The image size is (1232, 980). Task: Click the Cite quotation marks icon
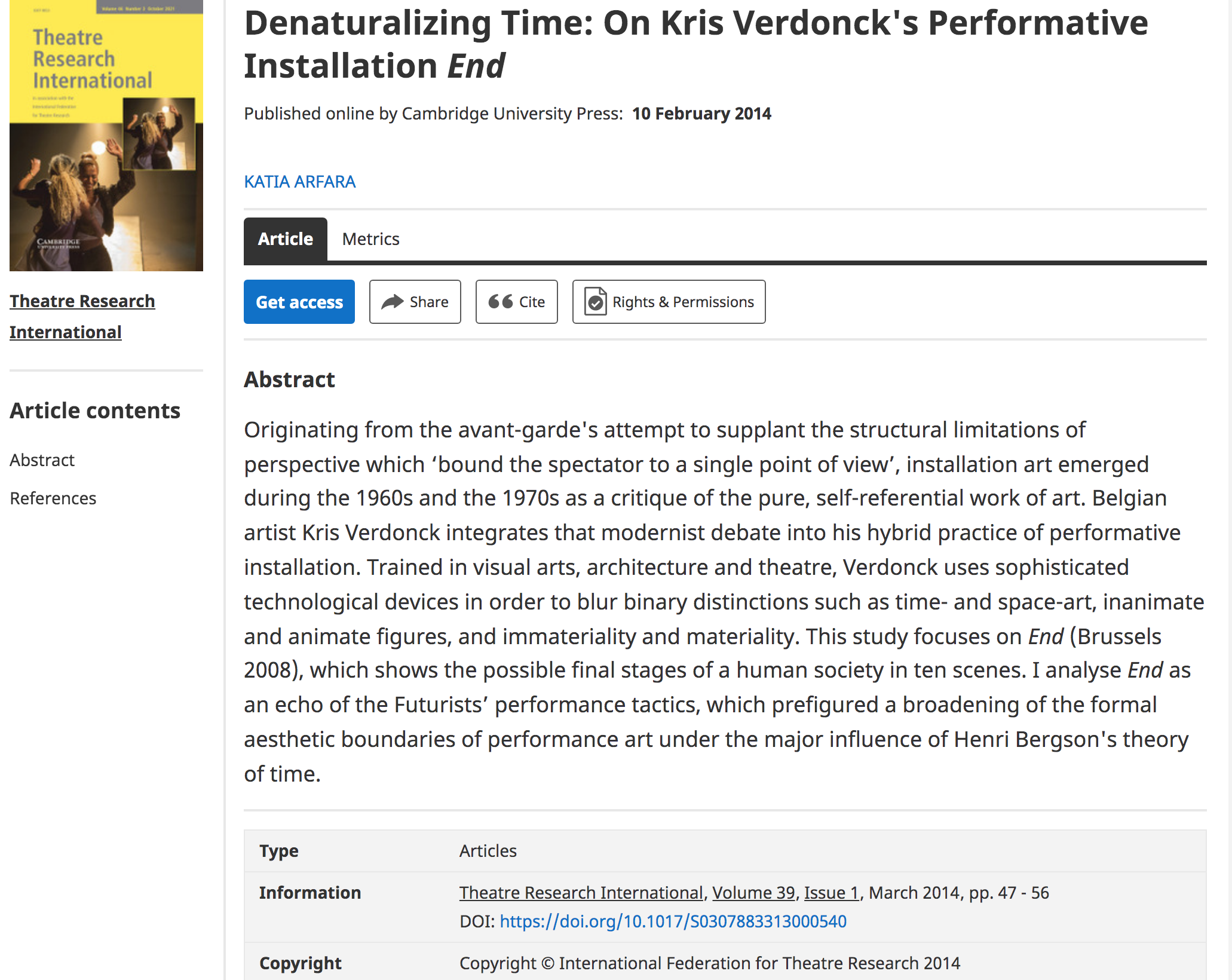(501, 302)
